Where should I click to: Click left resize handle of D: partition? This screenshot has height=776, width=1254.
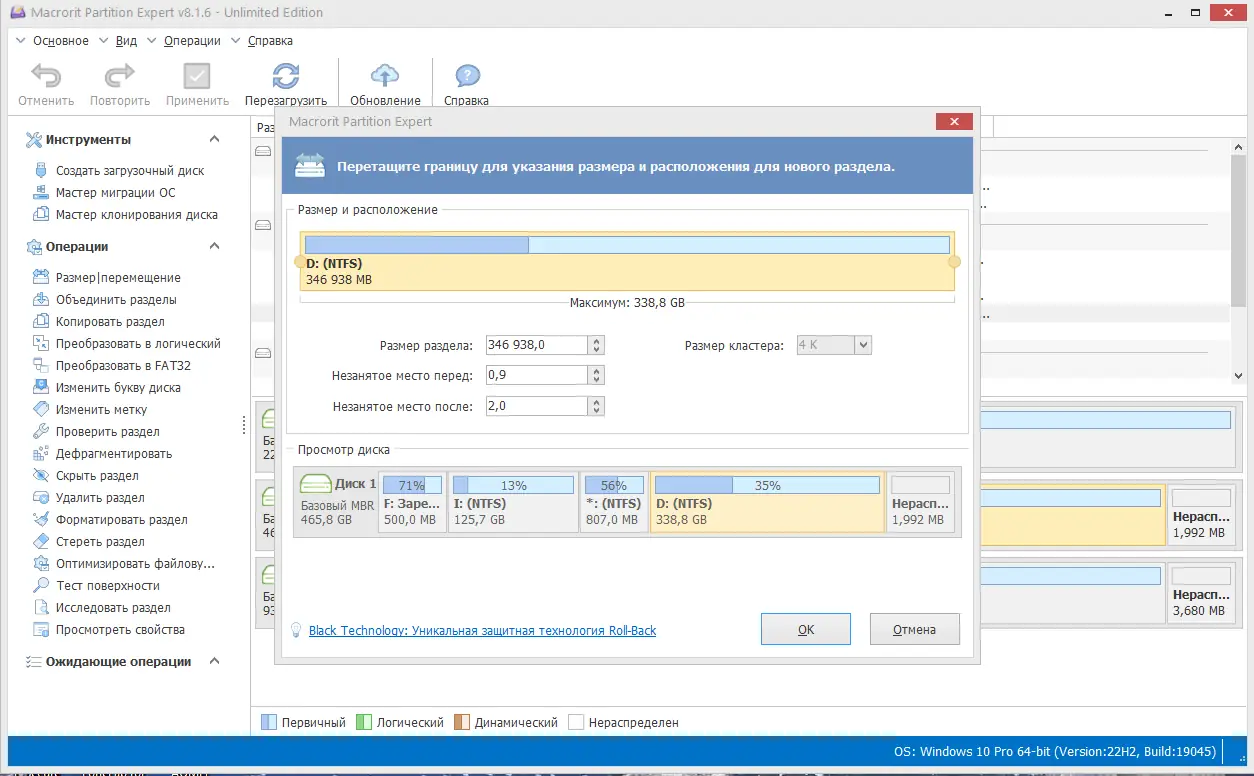[299, 261]
